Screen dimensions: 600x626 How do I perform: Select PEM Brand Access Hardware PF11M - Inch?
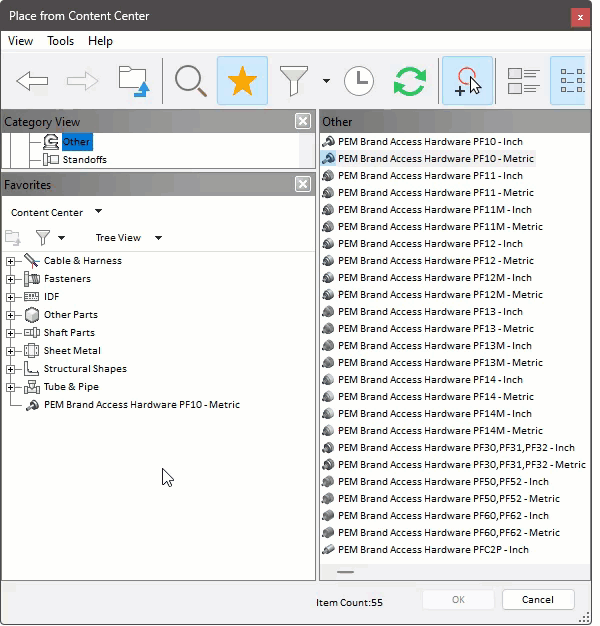pyautogui.click(x=435, y=210)
